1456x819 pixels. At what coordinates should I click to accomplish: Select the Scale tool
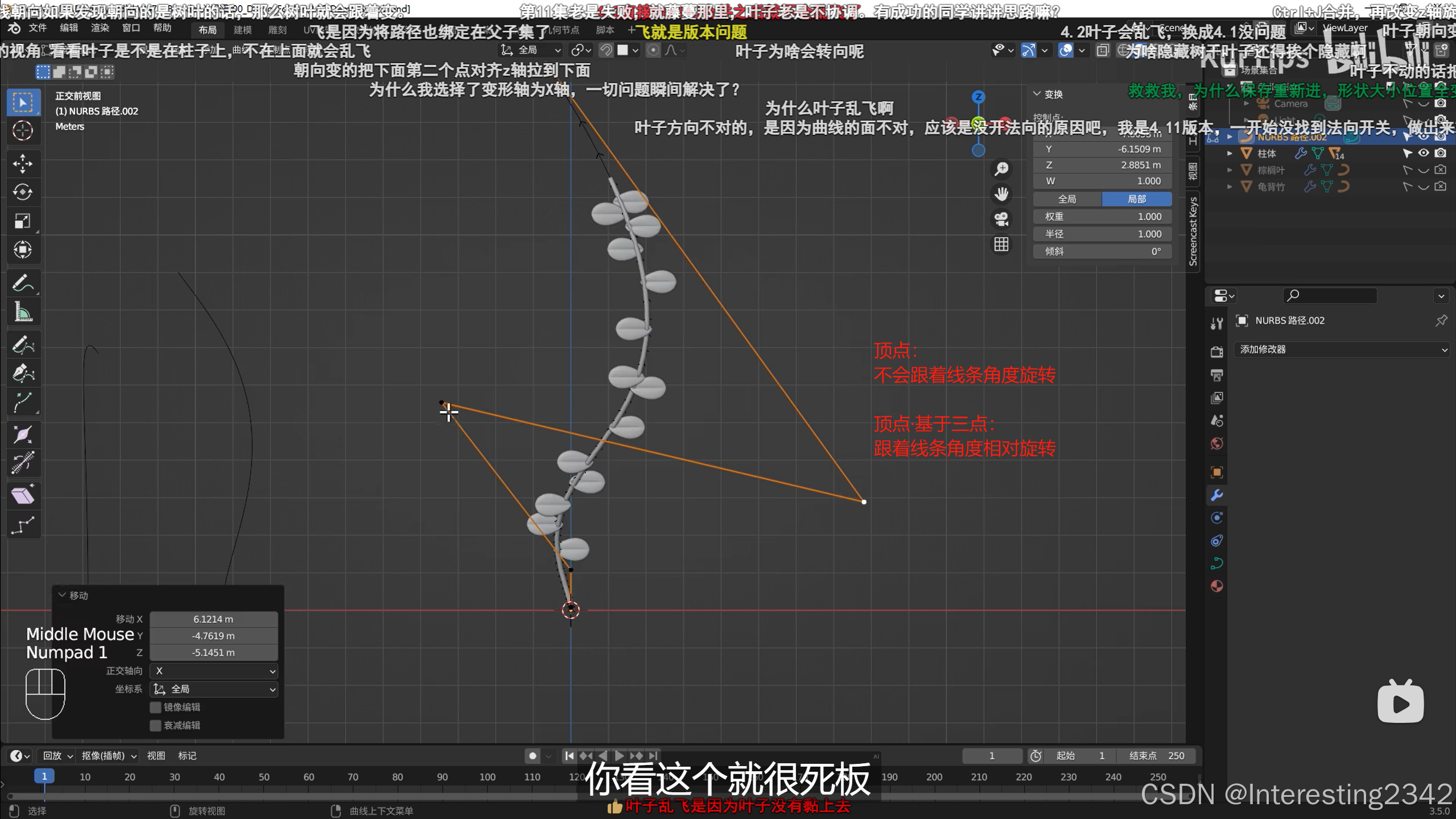pos(23,221)
